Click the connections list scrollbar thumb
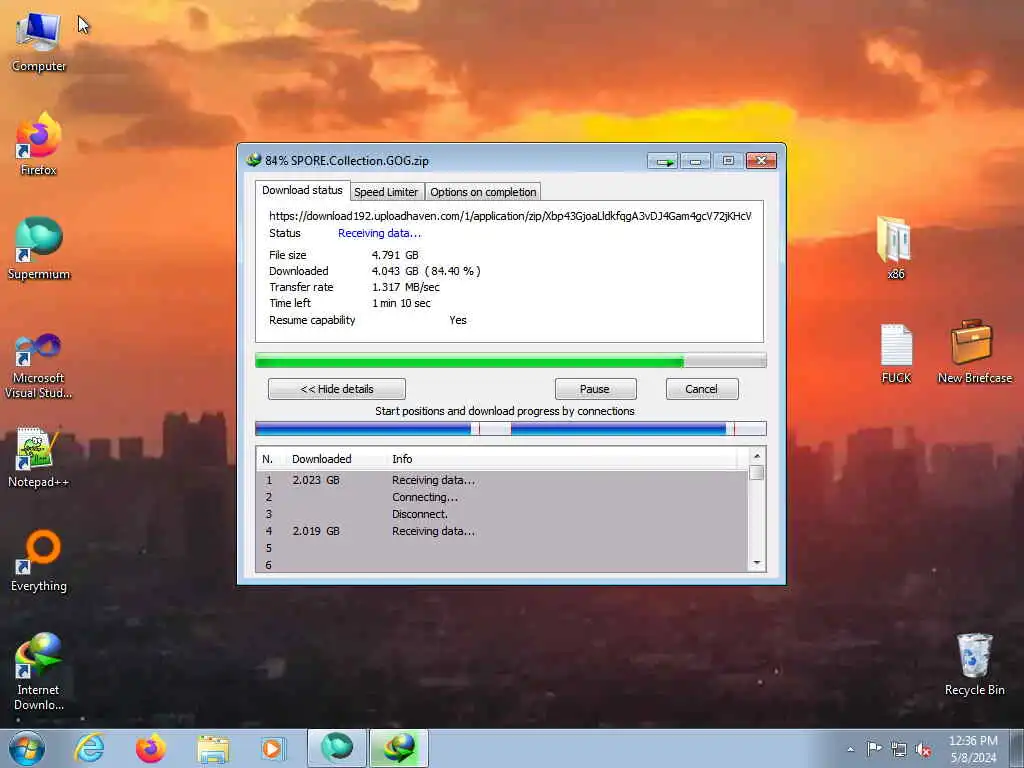 pos(757,472)
